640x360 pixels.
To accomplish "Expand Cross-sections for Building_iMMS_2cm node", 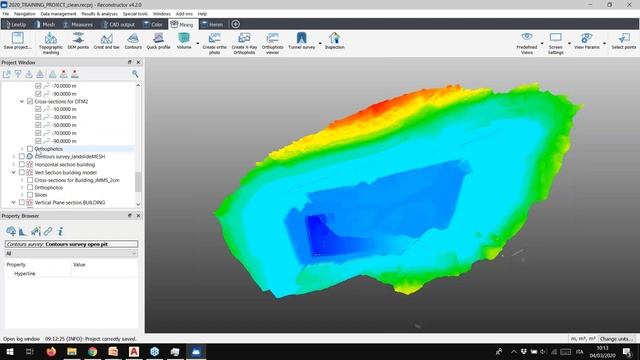I will [x=22, y=180].
